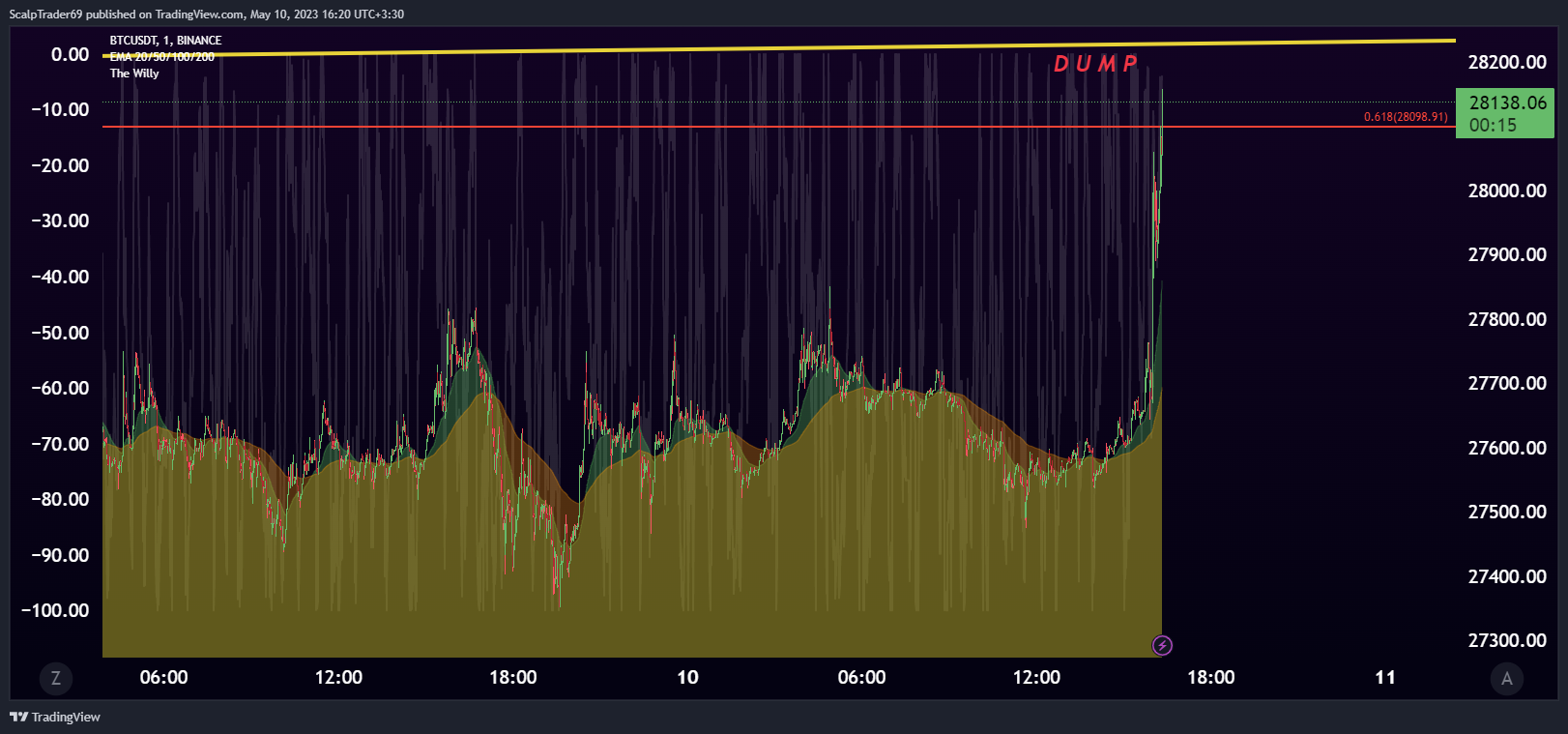This screenshot has height=734, width=1568.
Task: Click the −10.00 indicator scale value
Action: (x=60, y=109)
